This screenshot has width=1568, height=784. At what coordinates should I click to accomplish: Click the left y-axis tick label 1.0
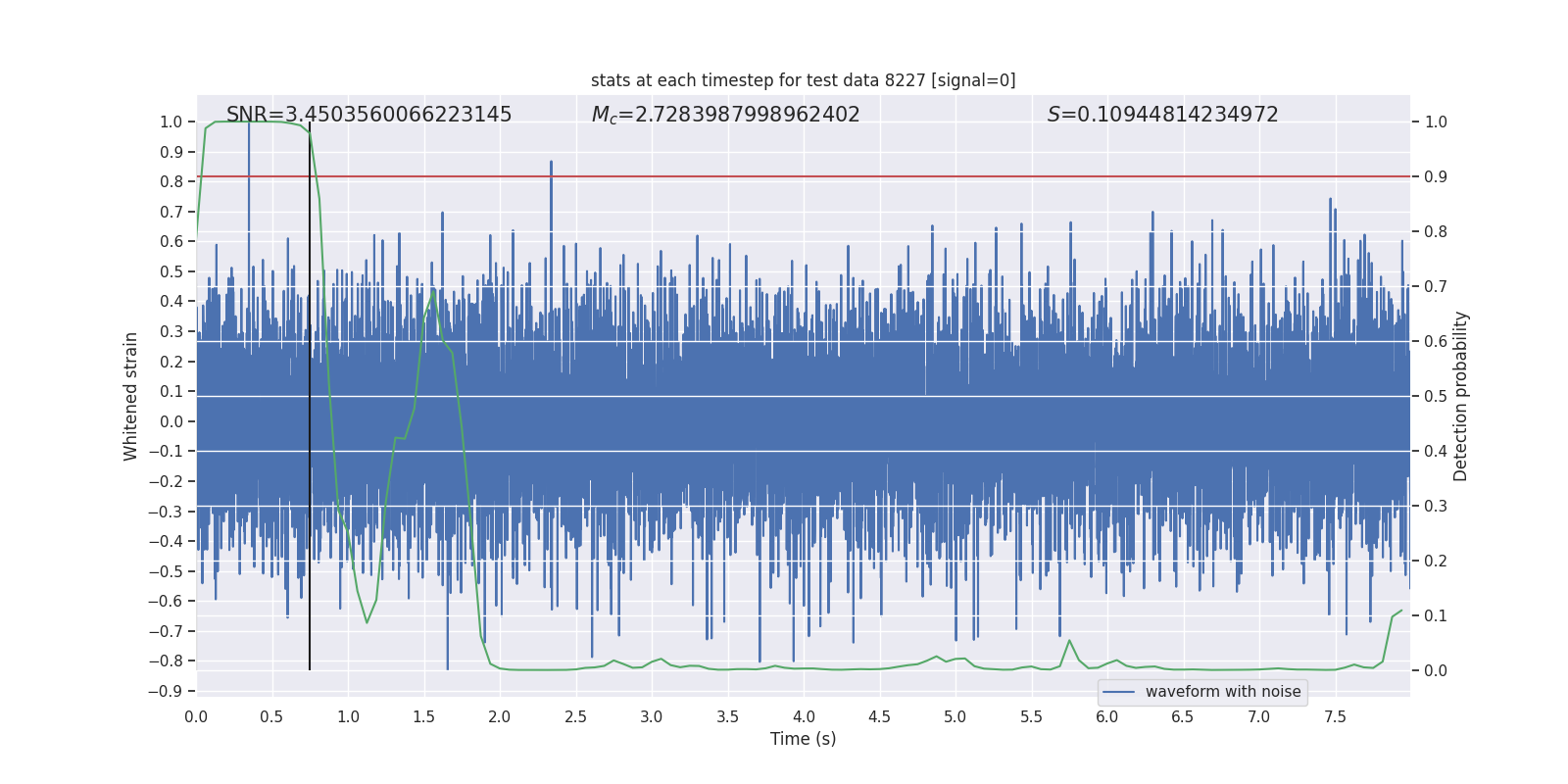[171, 122]
